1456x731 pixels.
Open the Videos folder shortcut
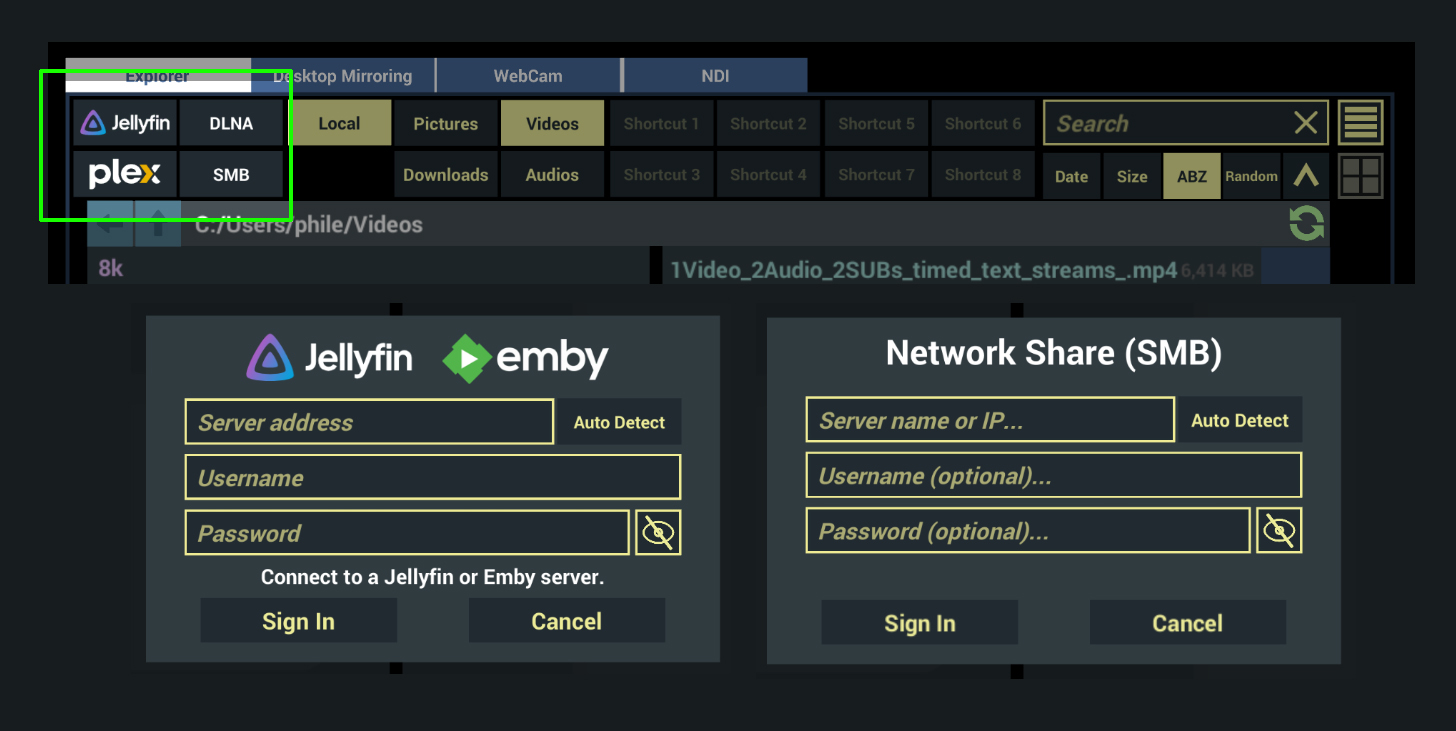pos(552,124)
